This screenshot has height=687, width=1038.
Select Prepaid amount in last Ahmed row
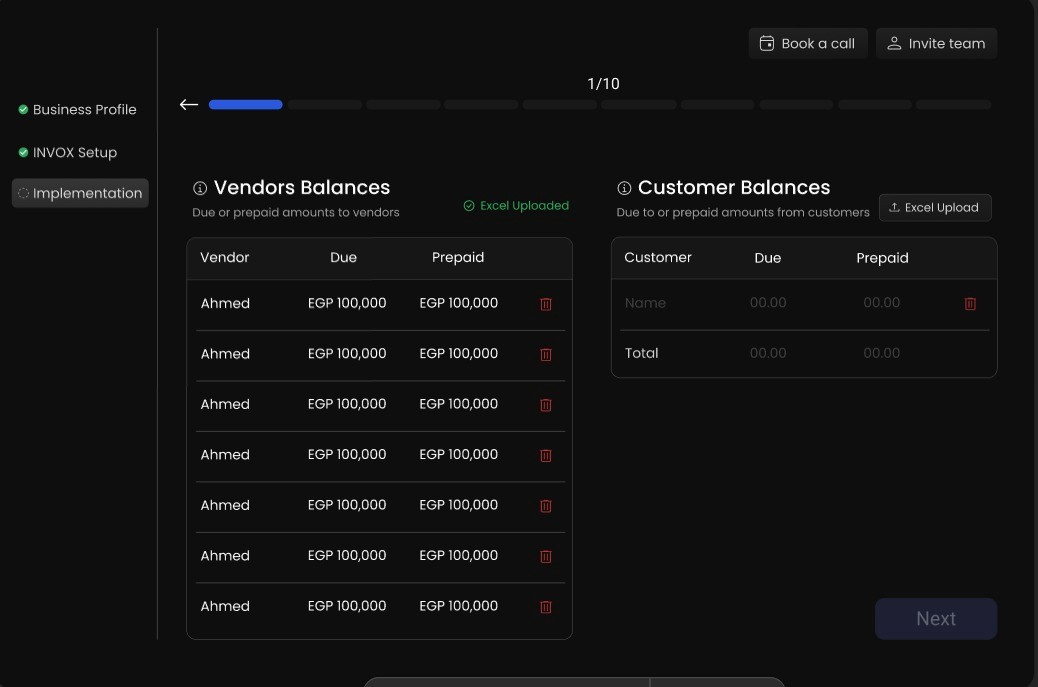(459, 606)
